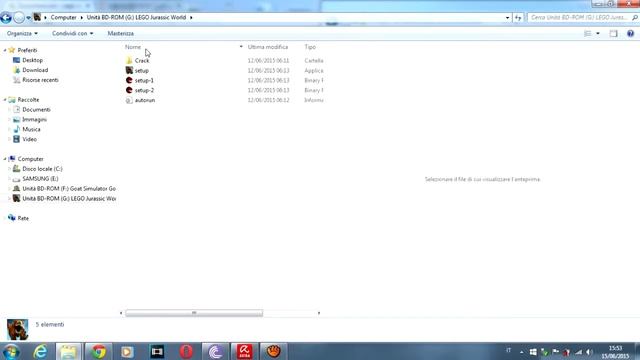
Task: Click the LEGO Jurassic World breadcrumb segment
Action: point(136,18)
